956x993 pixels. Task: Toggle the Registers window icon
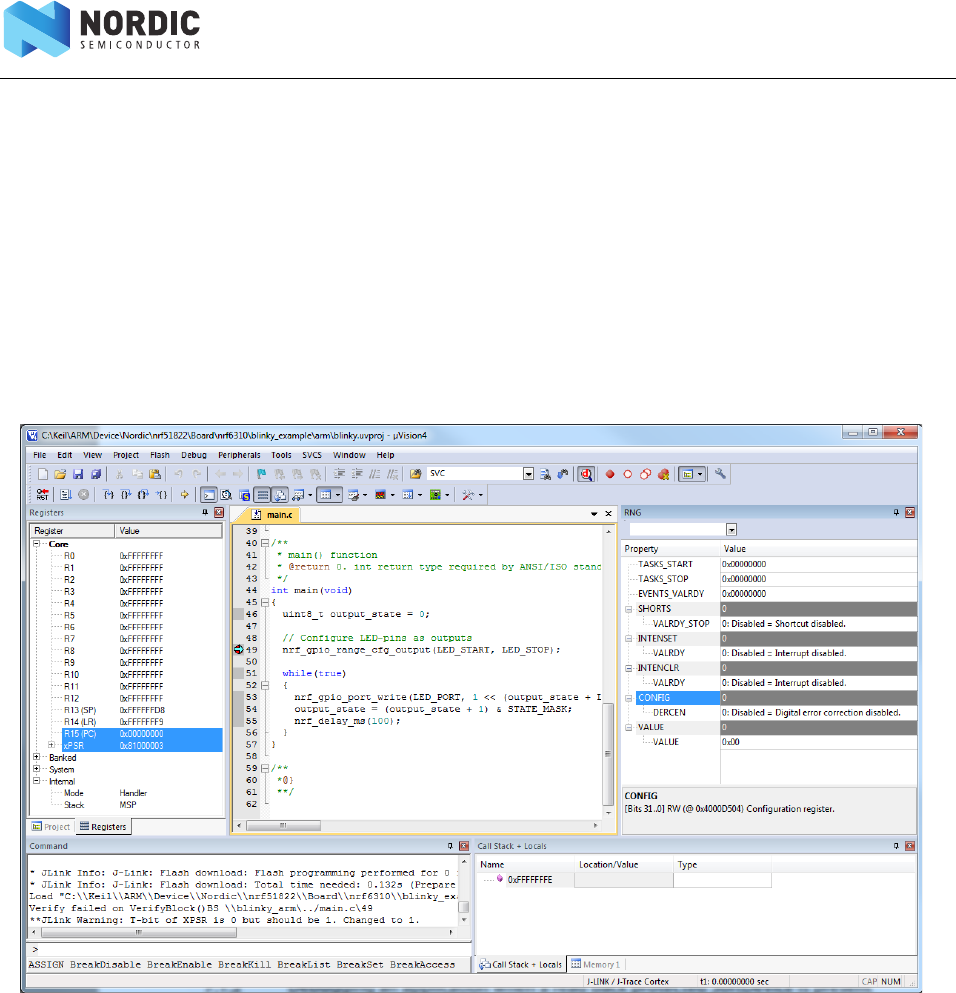263,495
